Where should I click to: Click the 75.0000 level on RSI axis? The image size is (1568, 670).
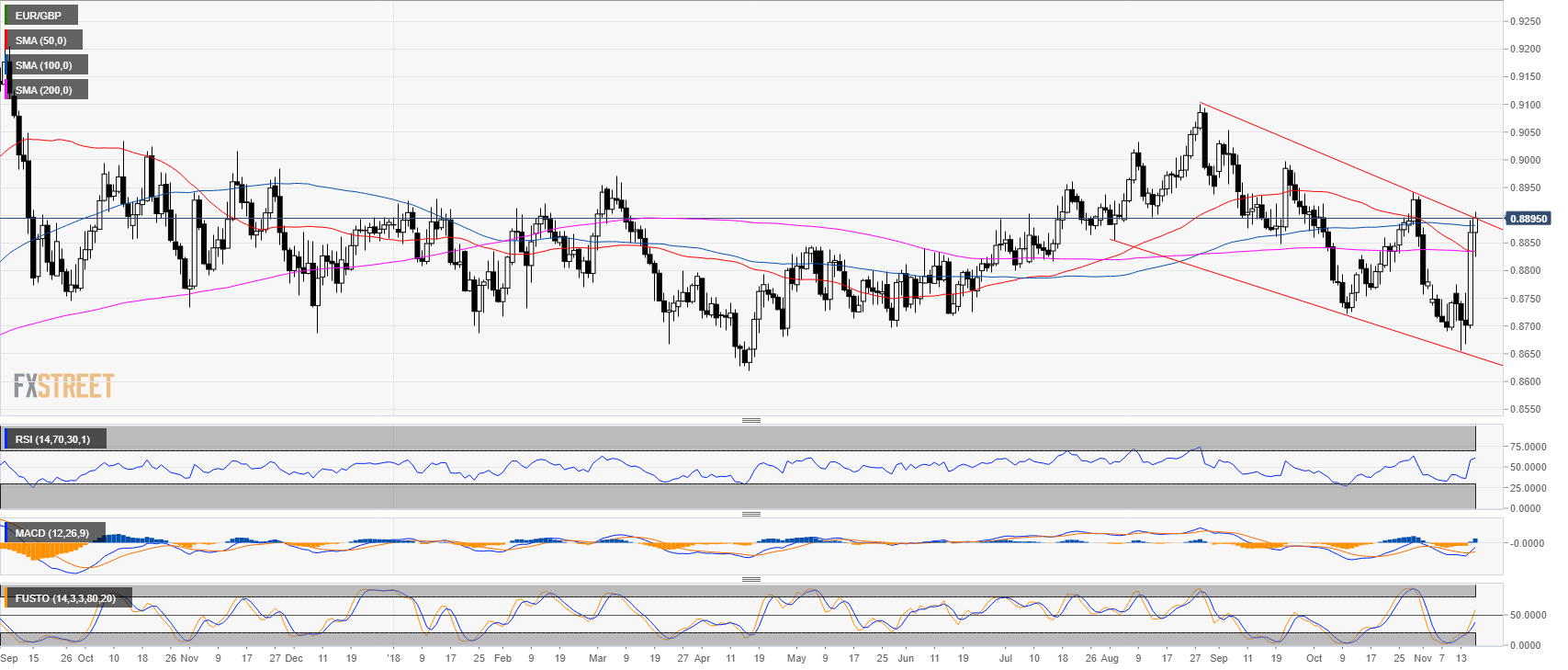pos(1528,447)
